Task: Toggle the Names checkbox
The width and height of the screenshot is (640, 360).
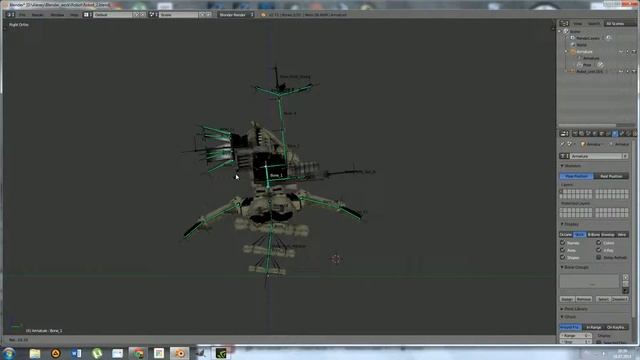Action: coord(562,243)
